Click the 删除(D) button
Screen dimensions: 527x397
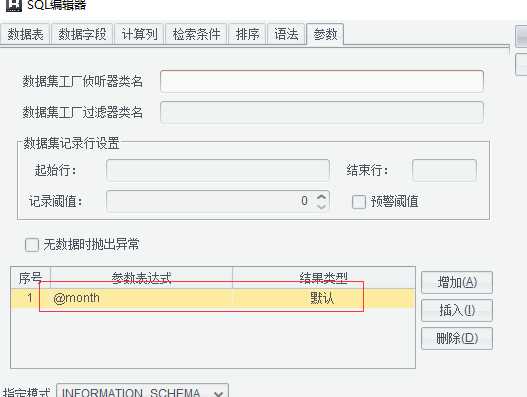(x=457, y=338)
